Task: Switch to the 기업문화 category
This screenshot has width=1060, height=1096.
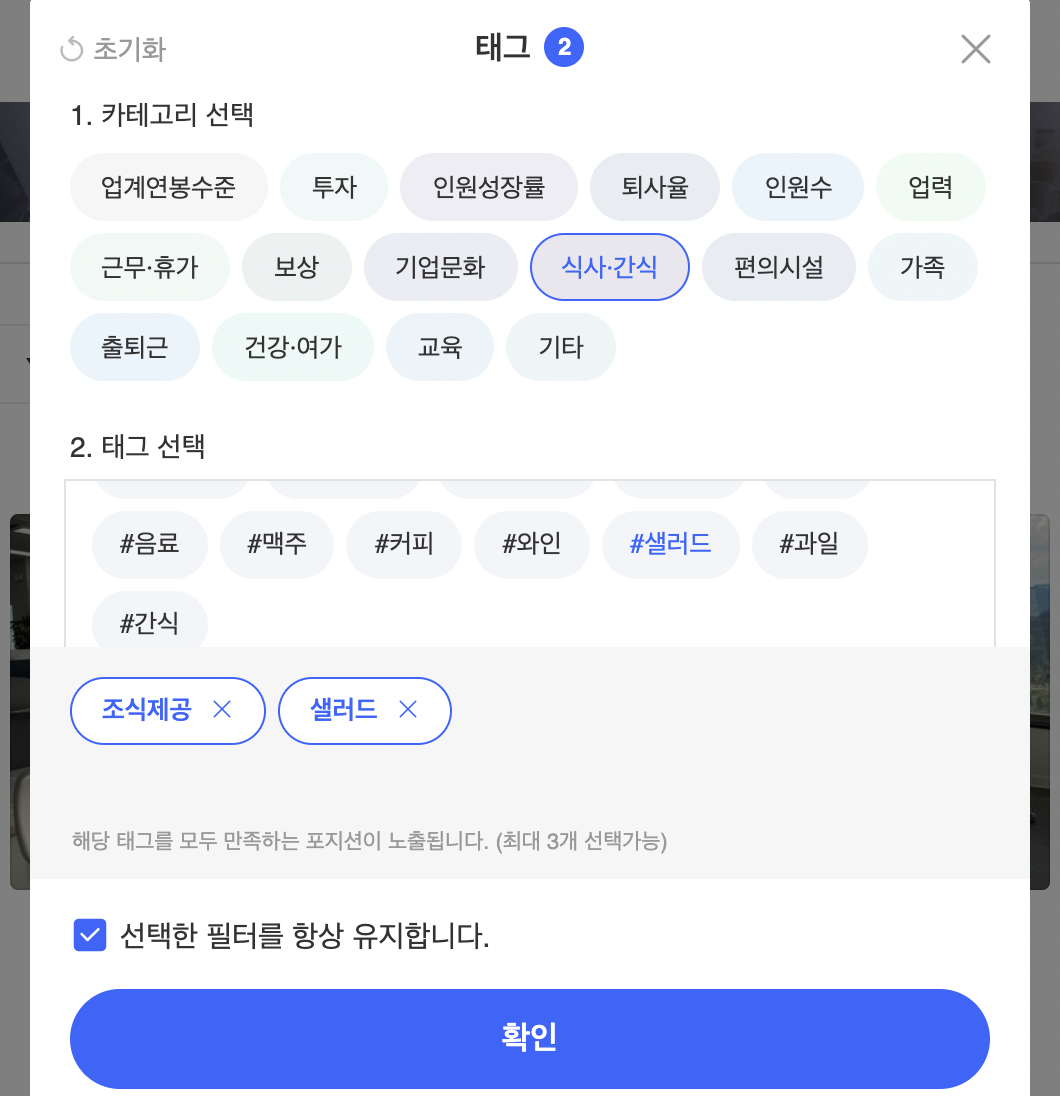Action: click(440, 267)
